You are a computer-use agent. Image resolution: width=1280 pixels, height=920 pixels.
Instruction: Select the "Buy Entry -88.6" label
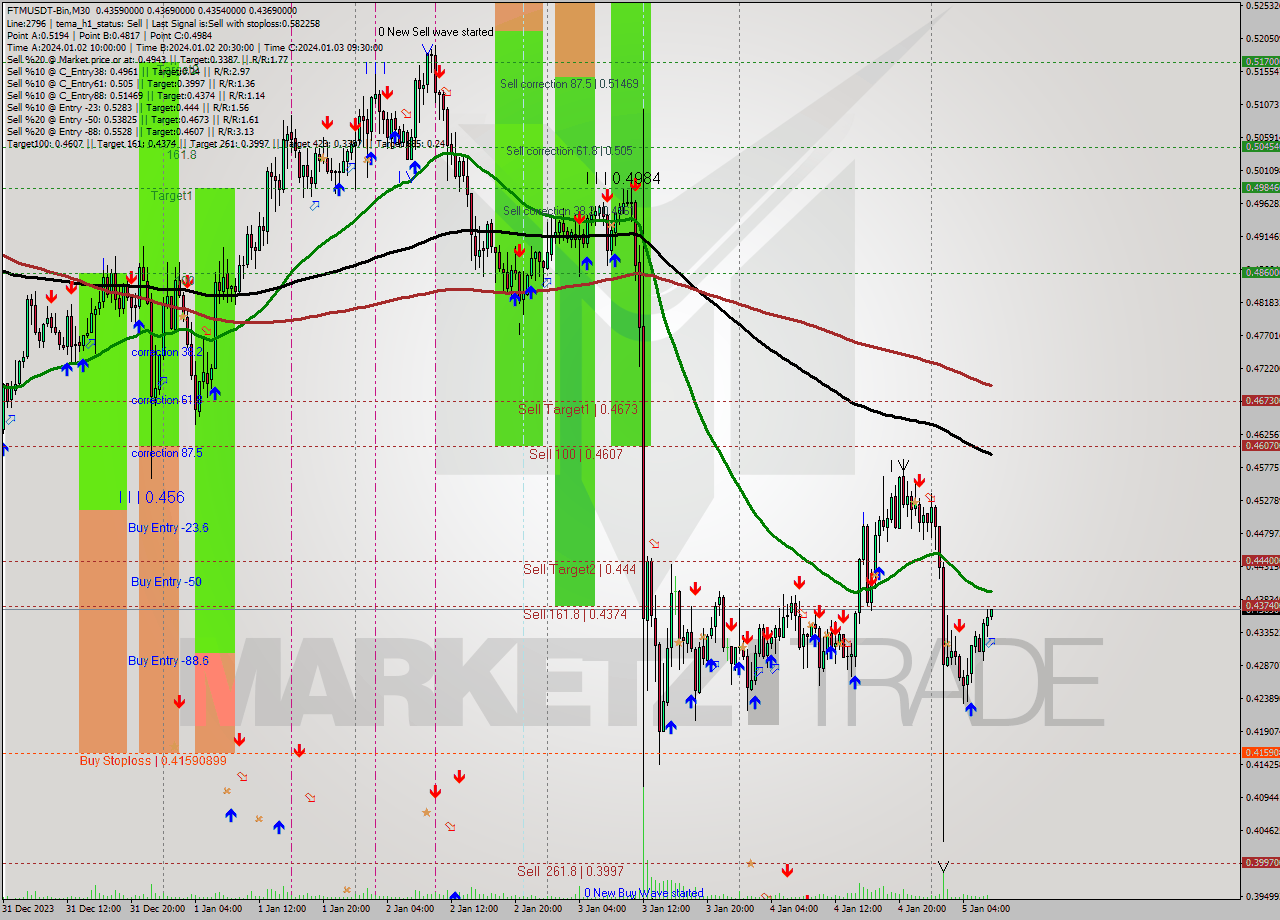click(168, 661)
